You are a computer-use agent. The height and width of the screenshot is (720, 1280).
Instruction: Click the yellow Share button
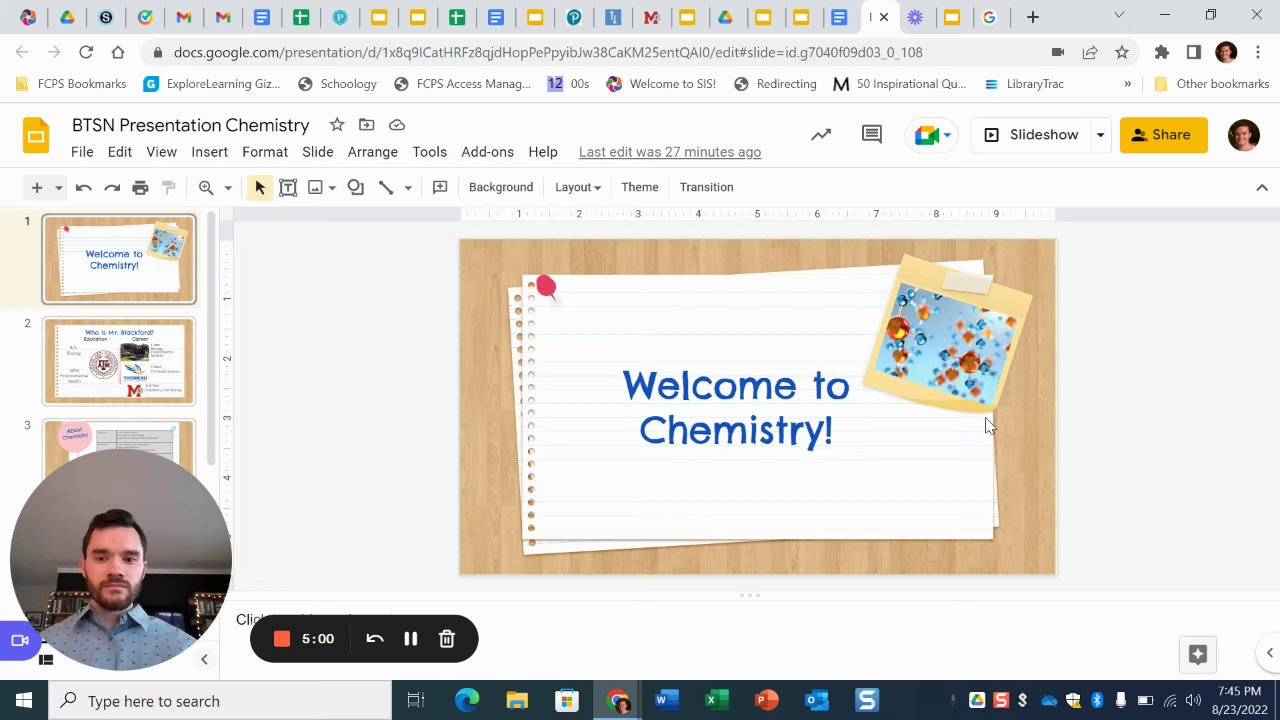pyautogui.click(x=1163, y=135)
